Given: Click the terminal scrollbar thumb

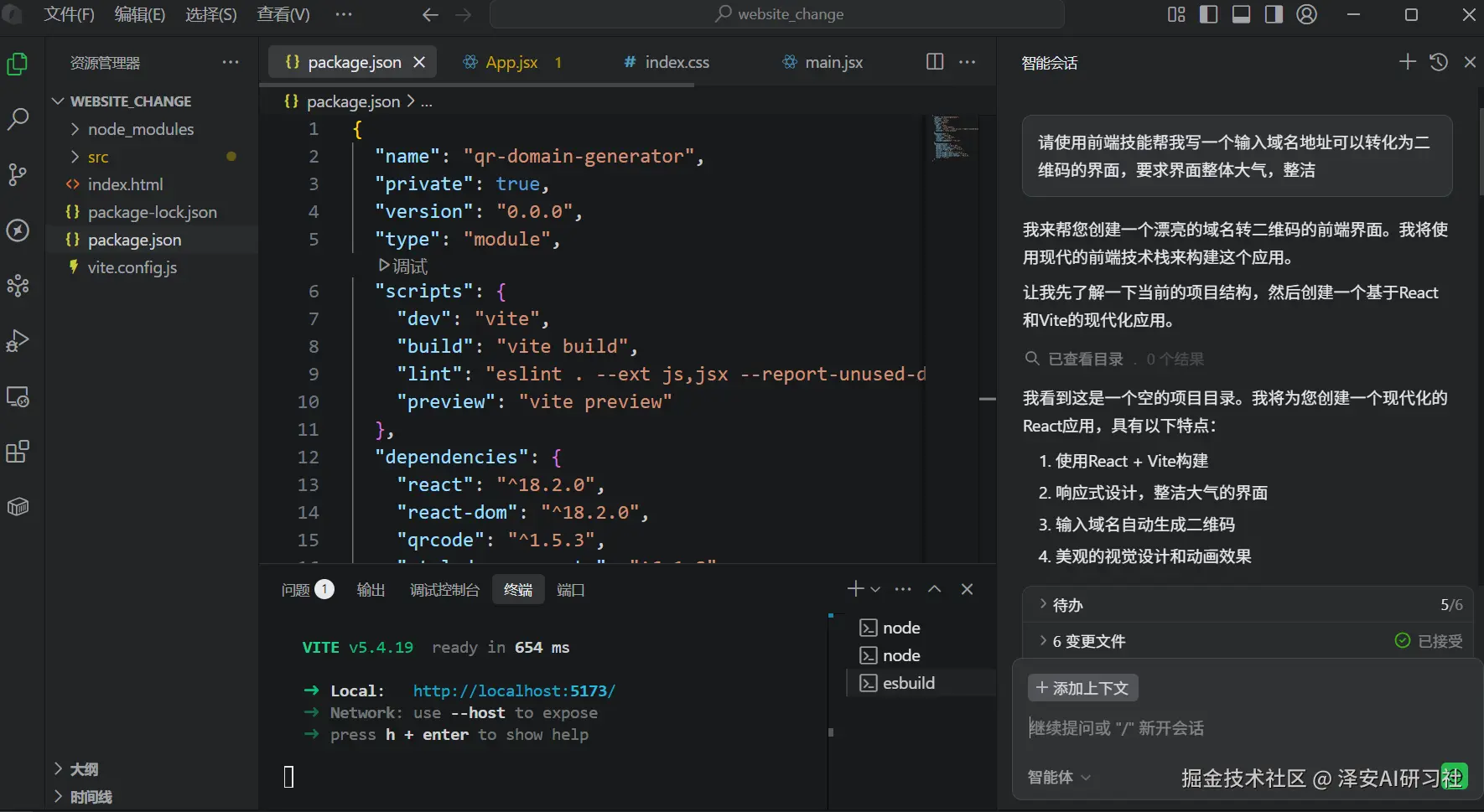Looking at the screenshot, I should (x=831, y=732).
